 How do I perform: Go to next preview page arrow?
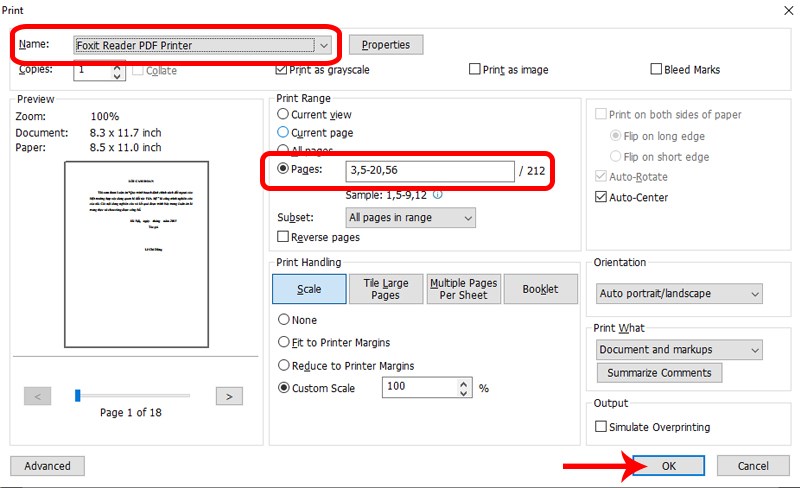(229, 396)
